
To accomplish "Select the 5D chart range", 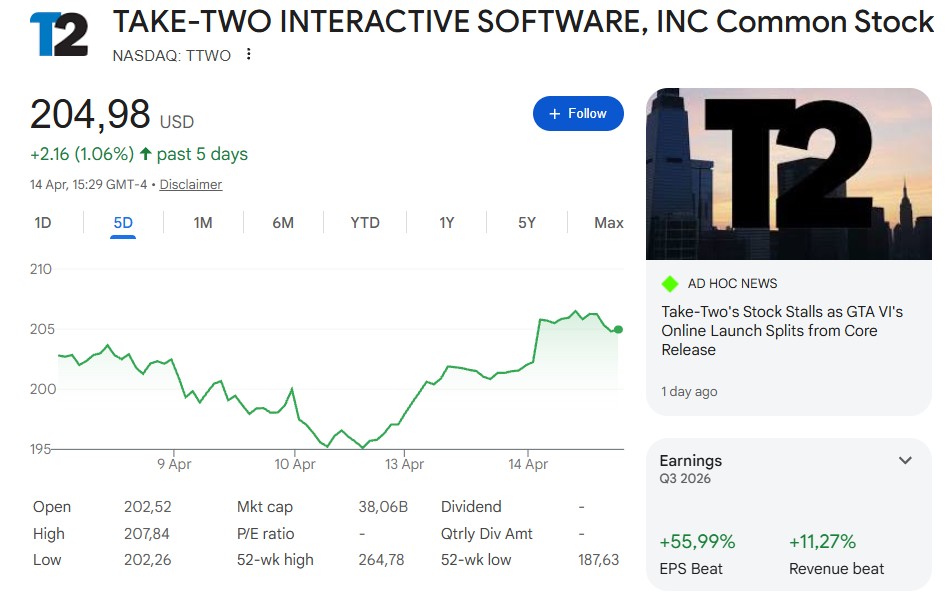I will click(x=123, y=223).
